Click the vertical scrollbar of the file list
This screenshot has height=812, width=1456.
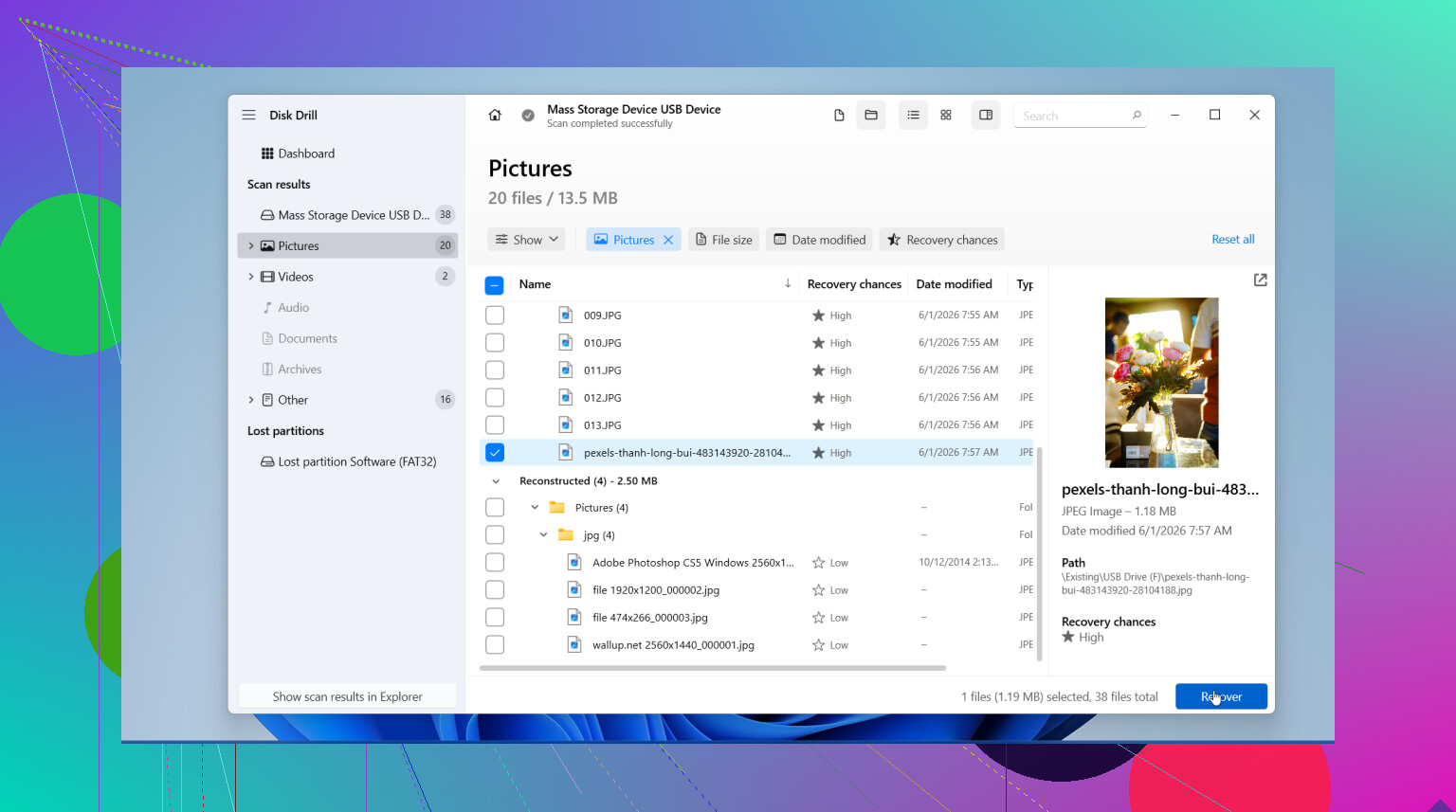1040,554
